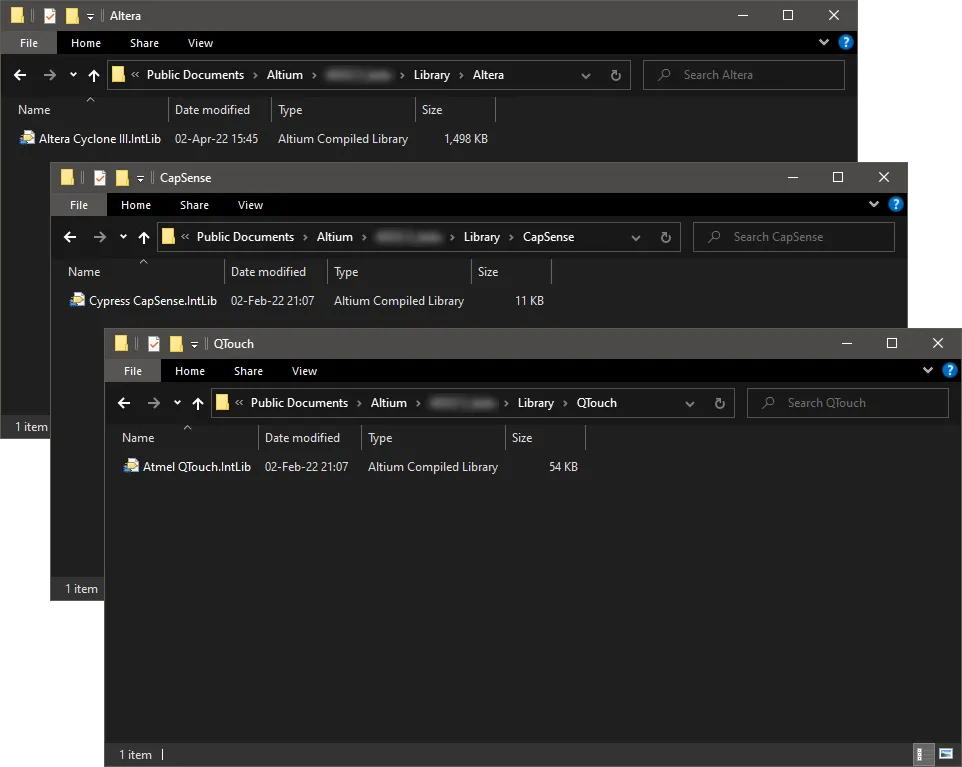Click the 54 KB size value

click(563, 466)
